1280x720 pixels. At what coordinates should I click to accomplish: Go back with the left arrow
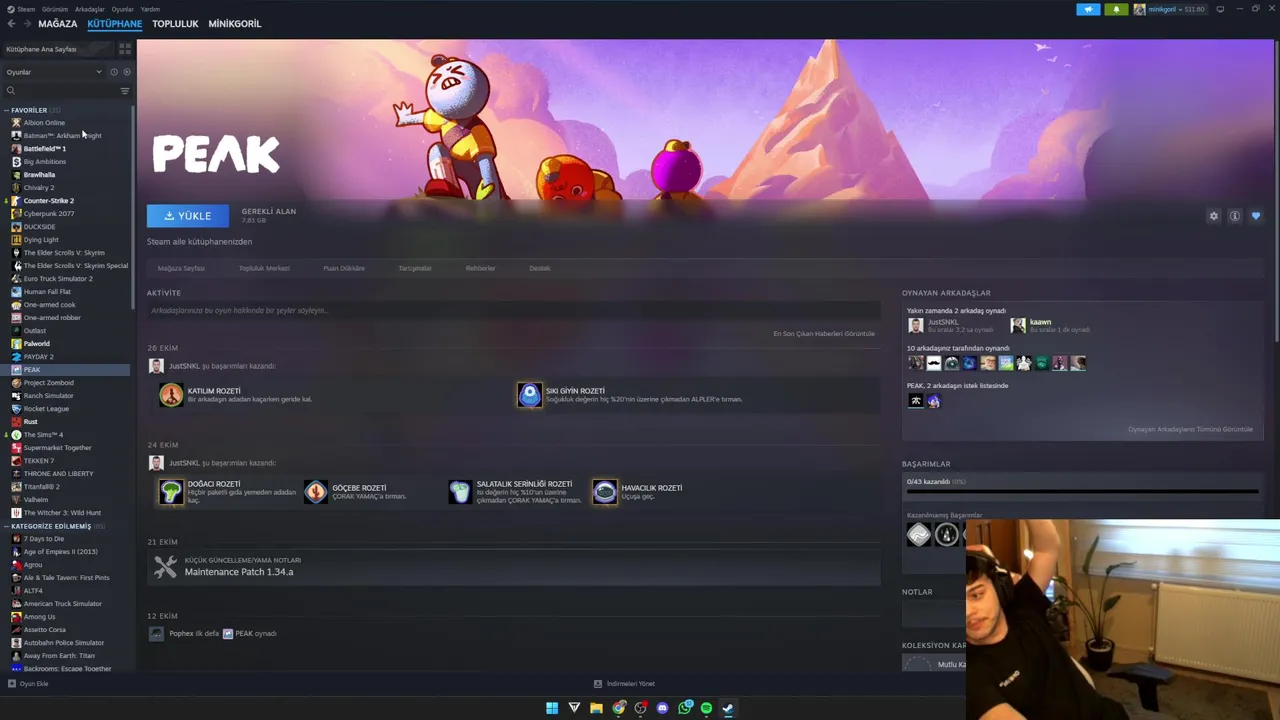(11, 23)
